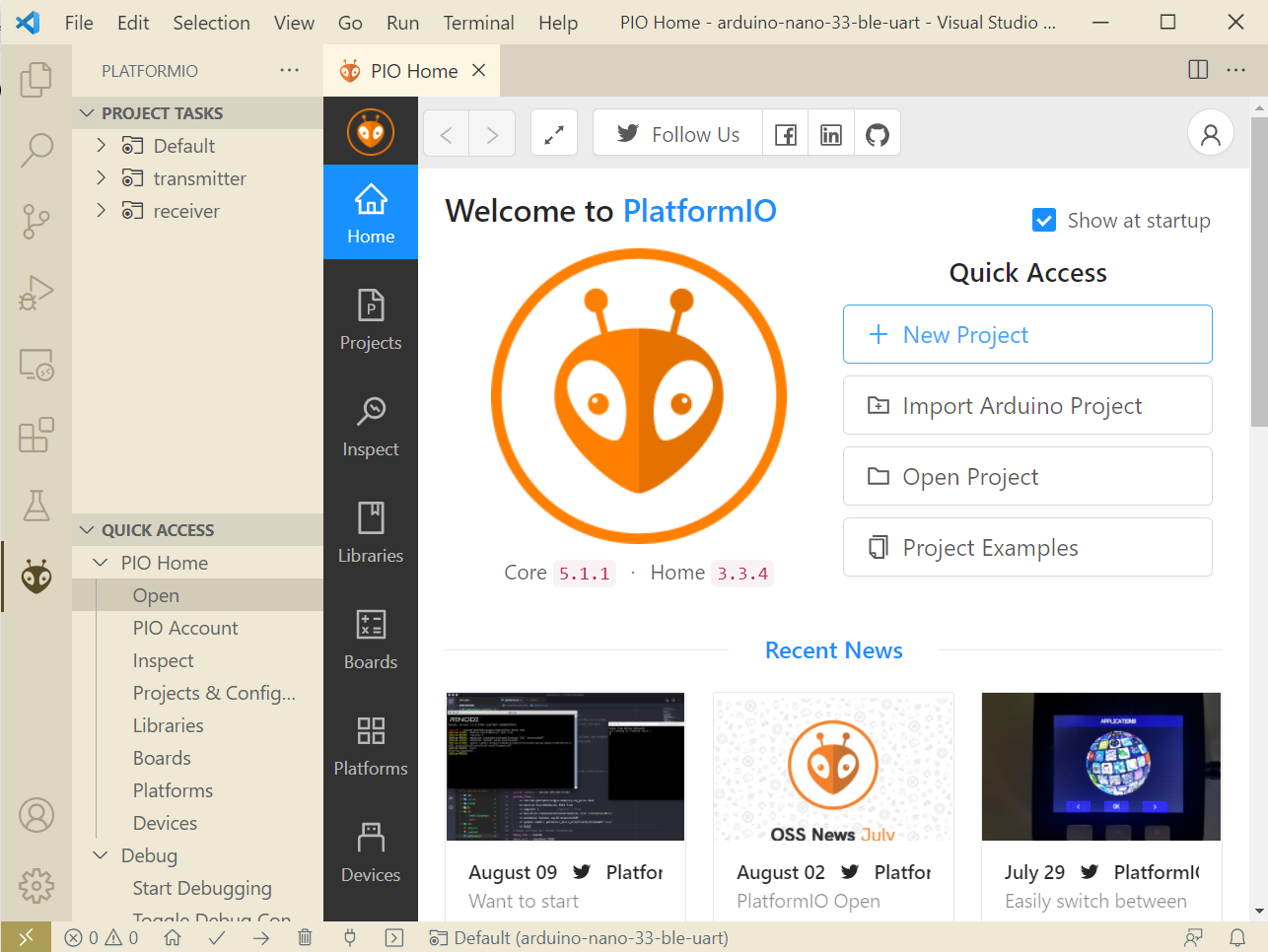The width and height of the screenshot is (1268, 952).
Task: Collapse the PROJECT TASKS section
Action: [x=197, y=113]
